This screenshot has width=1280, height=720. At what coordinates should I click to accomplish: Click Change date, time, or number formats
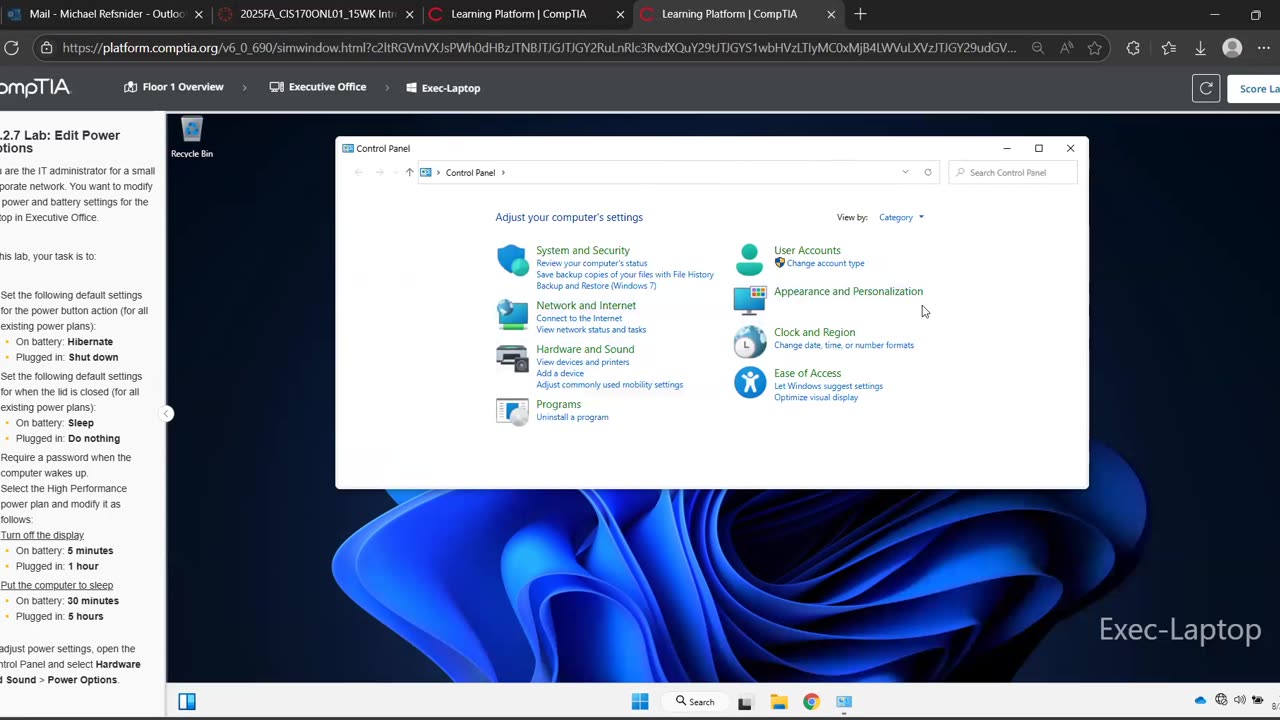(x=844, y=345)
